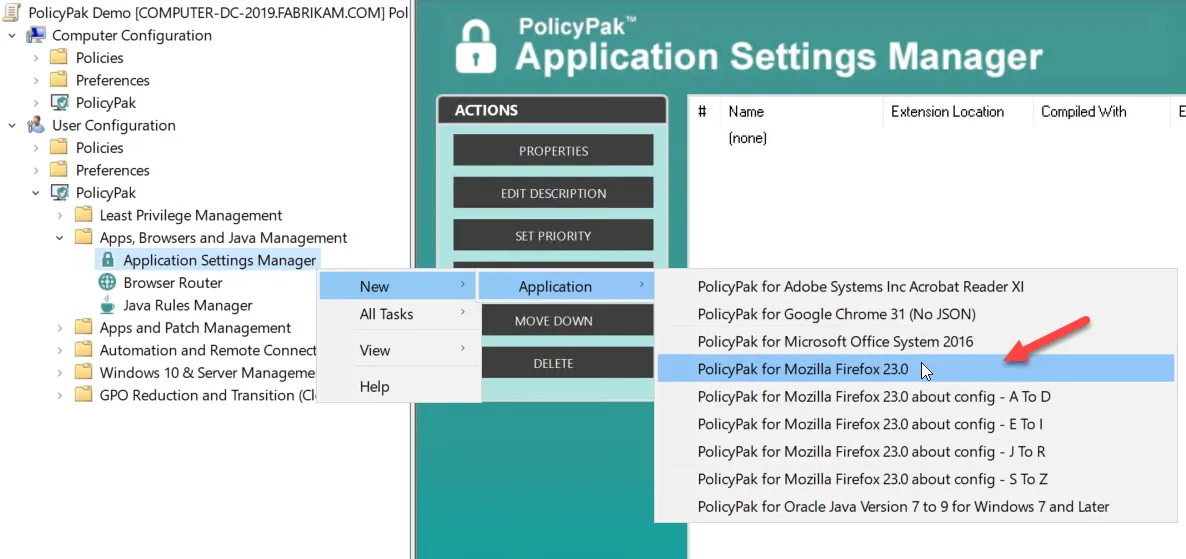Select PolicyPak for Google Chrome 31 (No JSON)
This screenshot has width=1186, height=559.
915,314
